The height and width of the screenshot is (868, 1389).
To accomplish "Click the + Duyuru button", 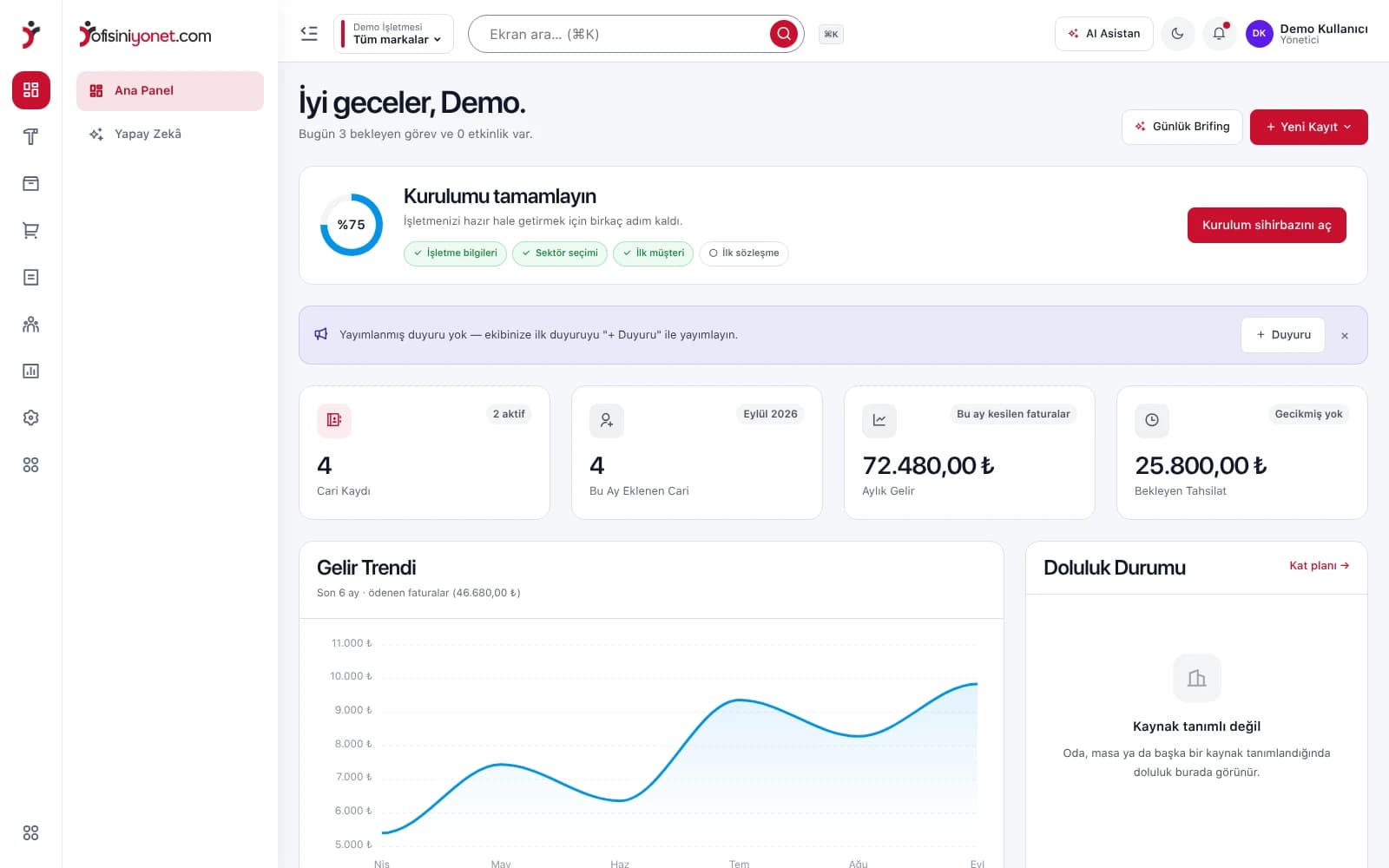I will point(1283,335).
